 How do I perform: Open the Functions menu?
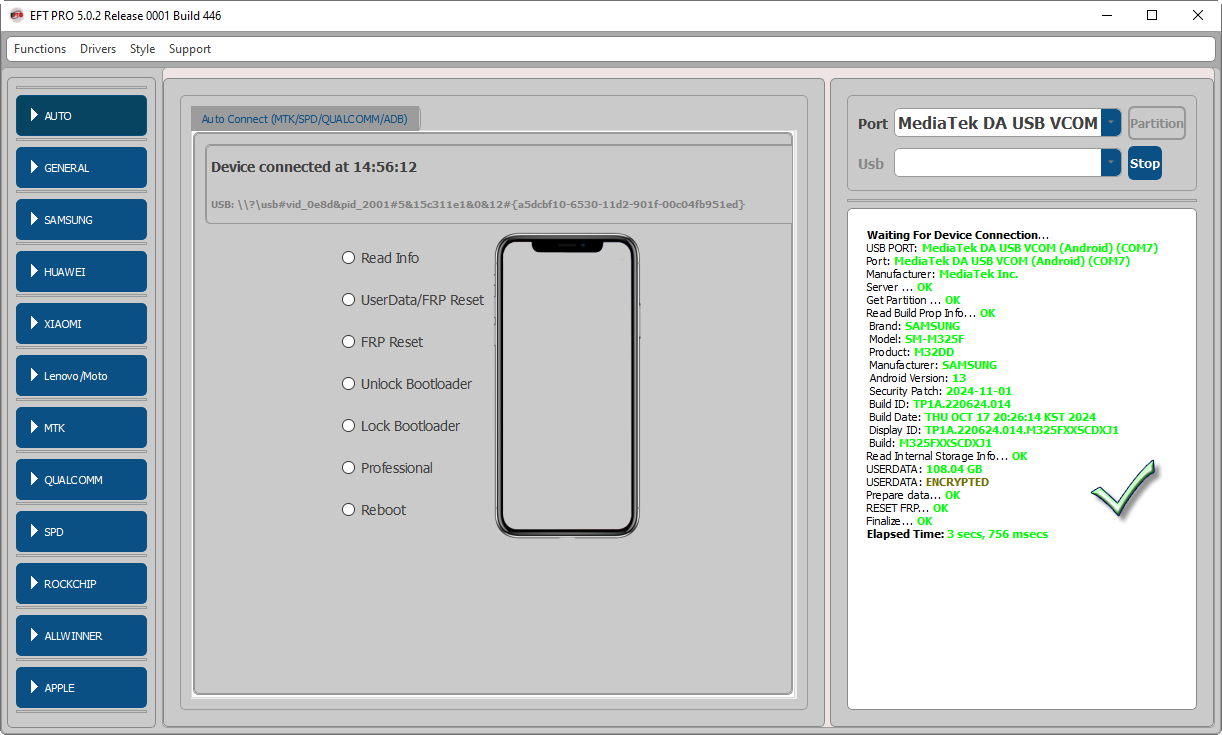[x=40, y=49]
